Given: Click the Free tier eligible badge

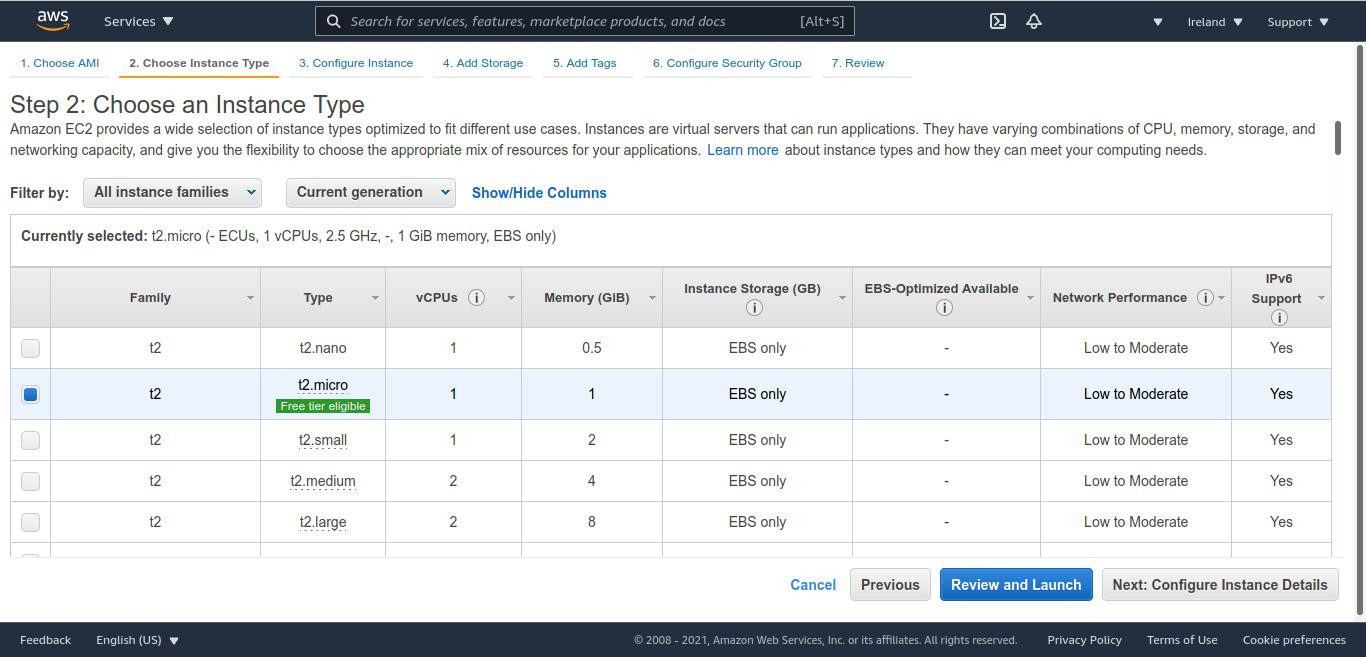Looking at the screenshot, I should click(x=323, y=406).
